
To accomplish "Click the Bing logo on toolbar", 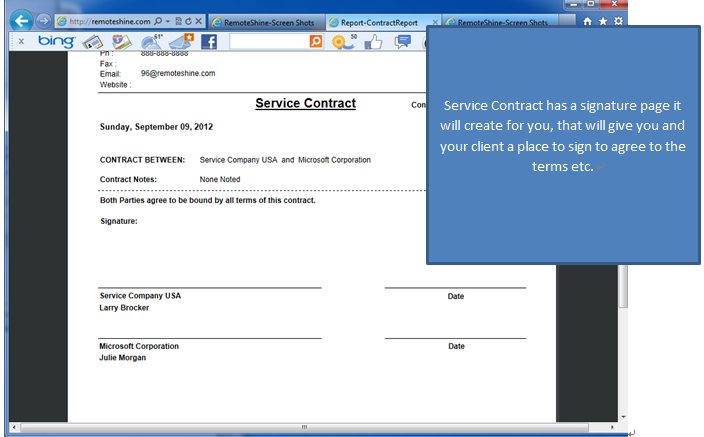I will point(56,41).
